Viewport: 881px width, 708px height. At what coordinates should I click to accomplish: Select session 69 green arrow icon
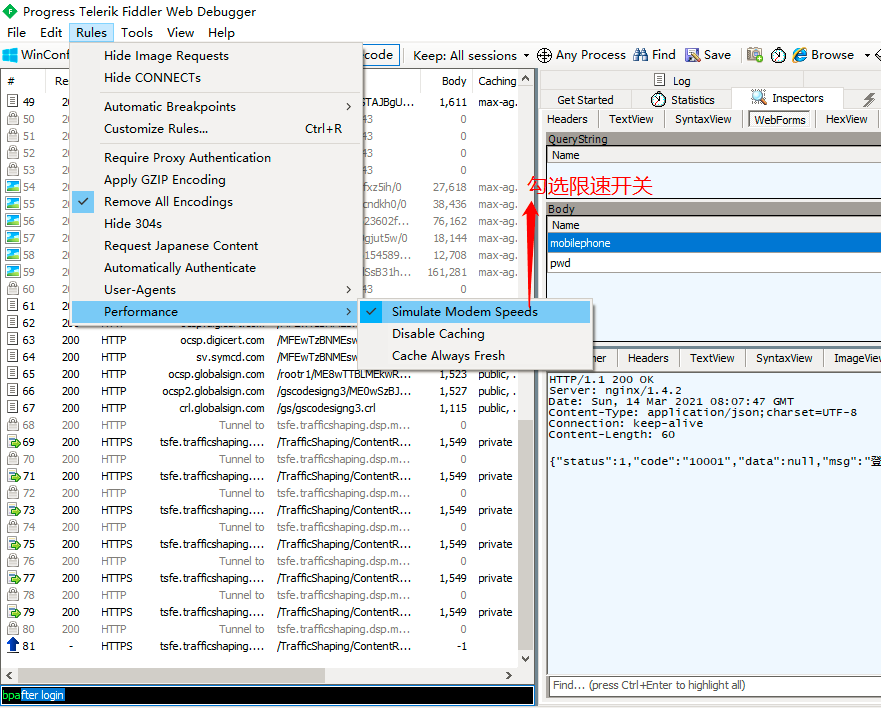(x=13, y=442)
